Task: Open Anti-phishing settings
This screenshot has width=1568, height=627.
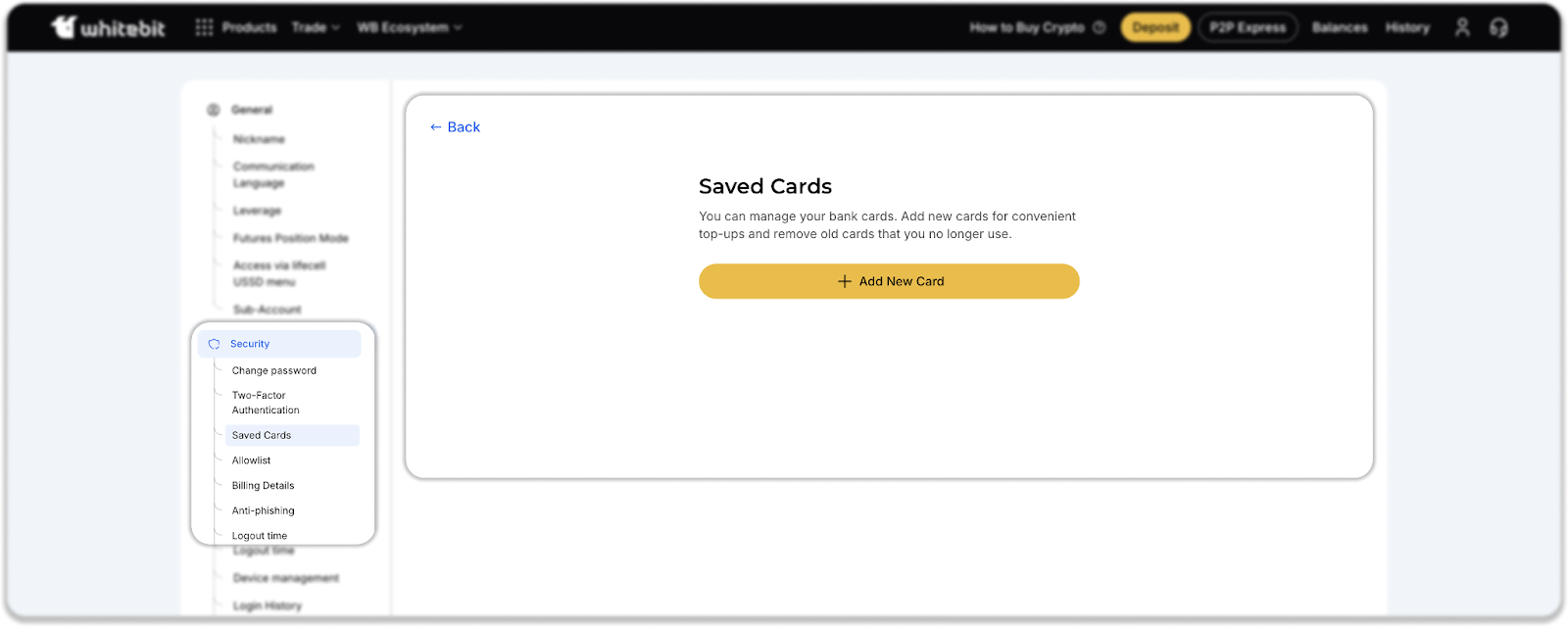Action: 264,510
